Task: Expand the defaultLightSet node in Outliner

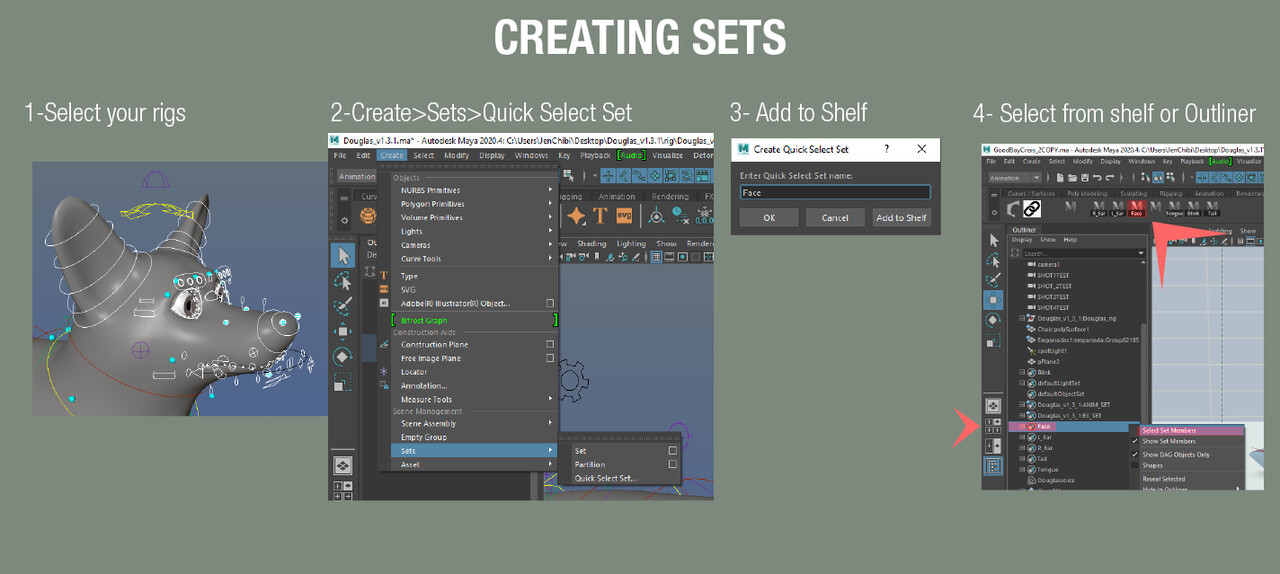Action: click(x=1022, y=383)
